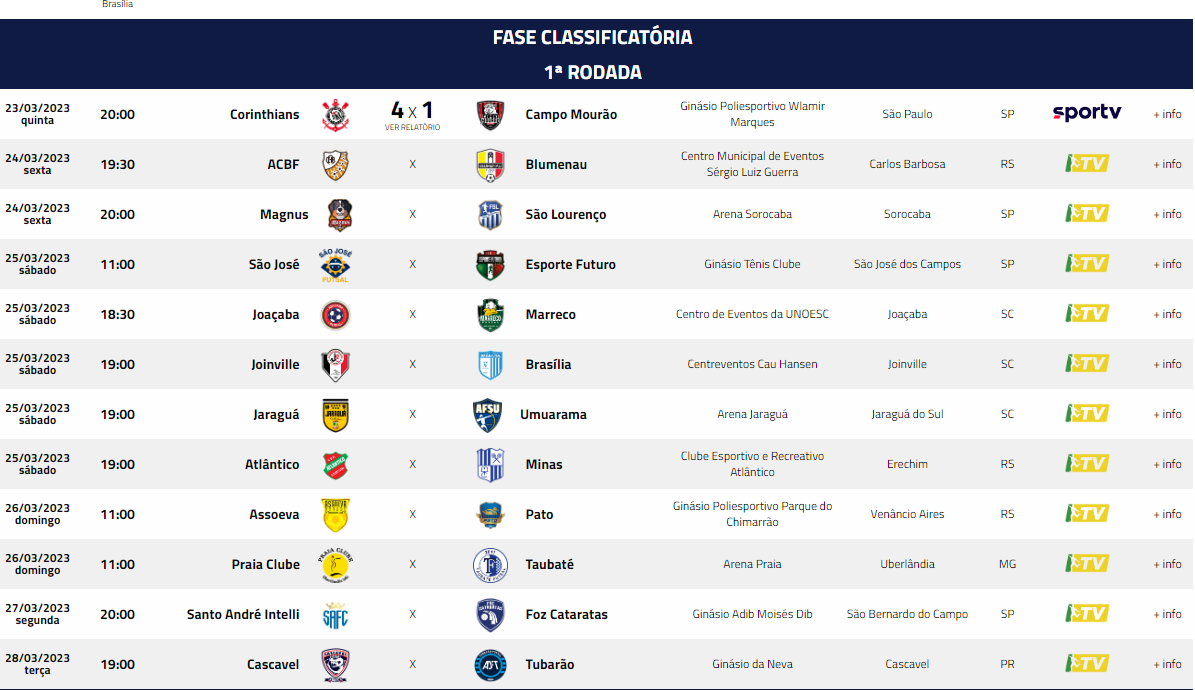1195x690 pixels.
Task: Click the TV logo in ACBF row
Action: [1087, 163]
